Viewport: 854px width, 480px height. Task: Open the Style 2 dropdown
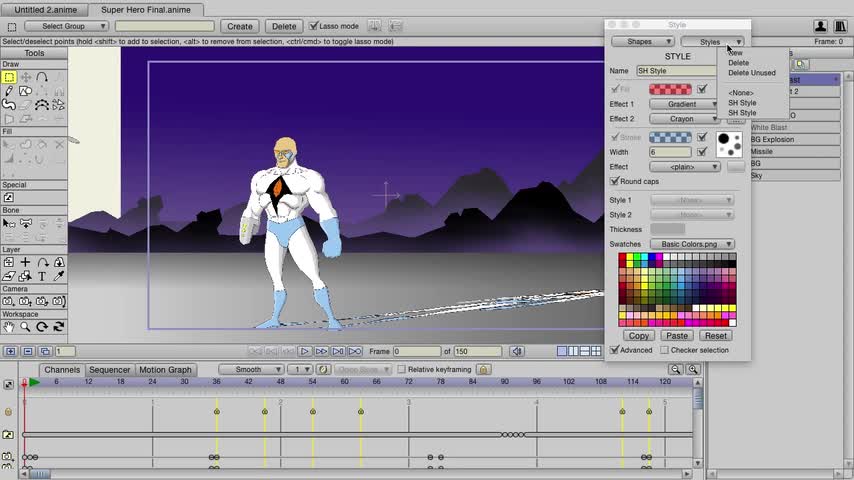coord(692,215)
